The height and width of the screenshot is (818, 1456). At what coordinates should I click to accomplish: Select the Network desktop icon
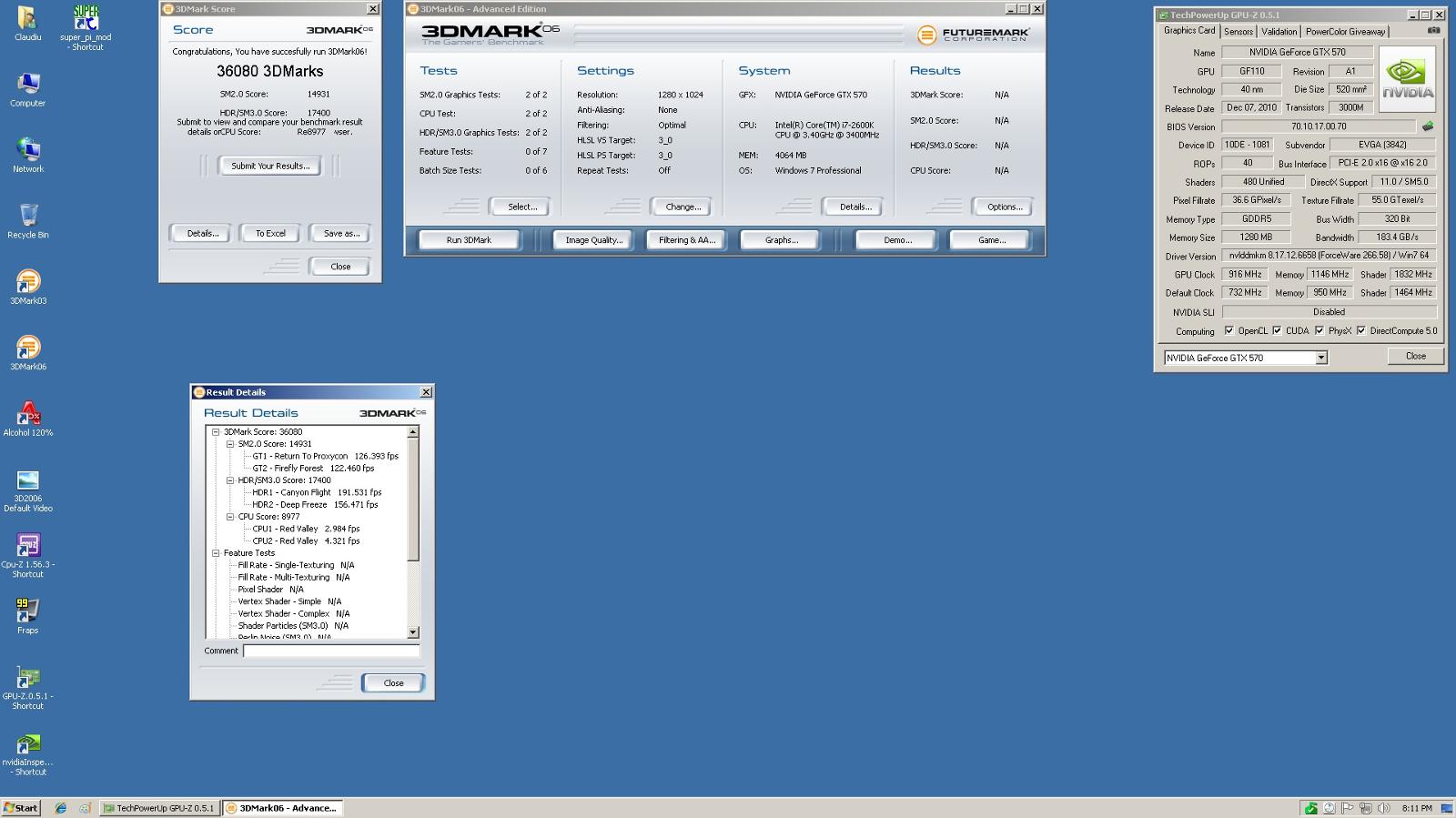tap(27, 155)
